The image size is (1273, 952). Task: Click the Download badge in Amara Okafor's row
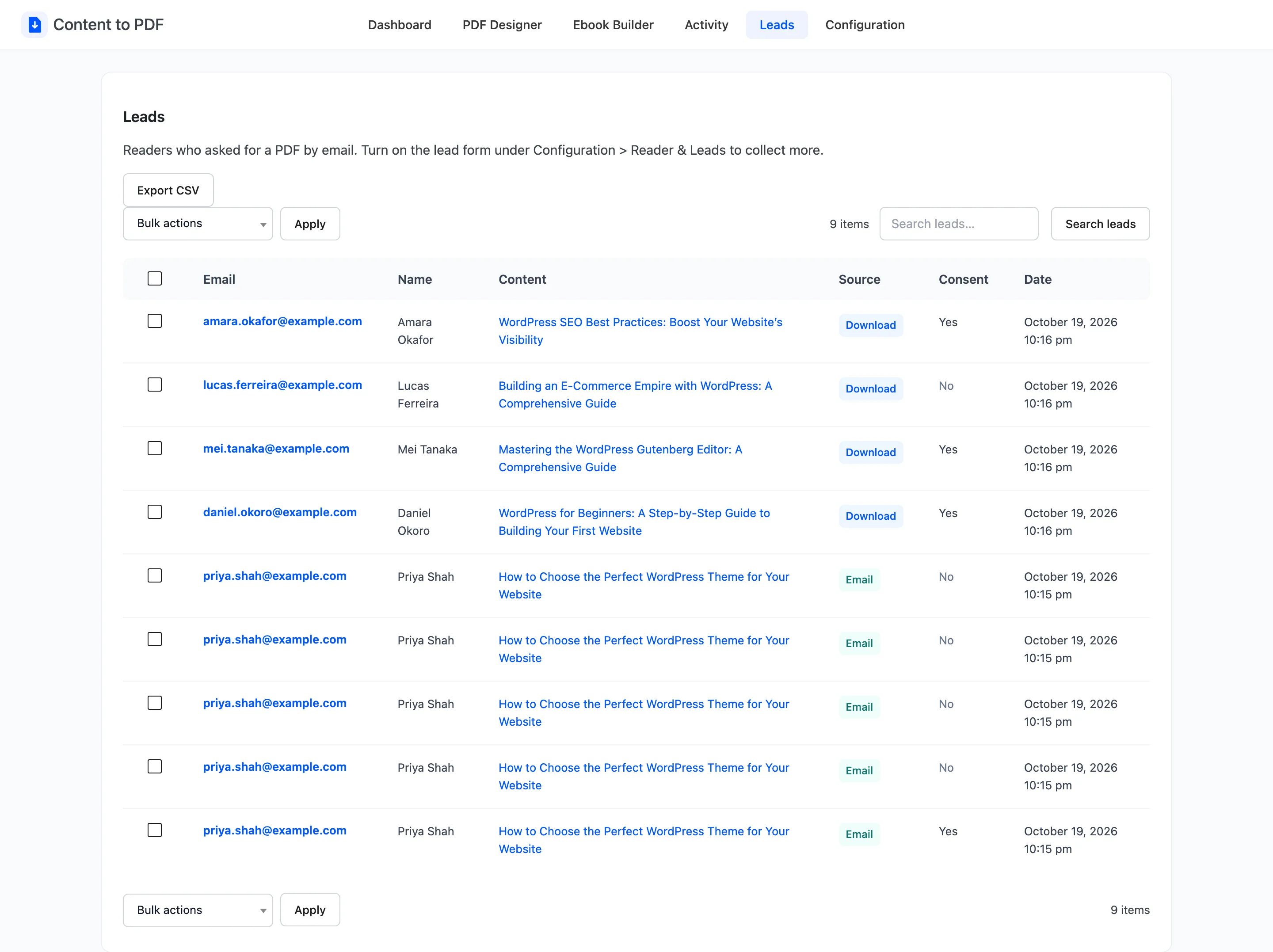click(870, 324)
